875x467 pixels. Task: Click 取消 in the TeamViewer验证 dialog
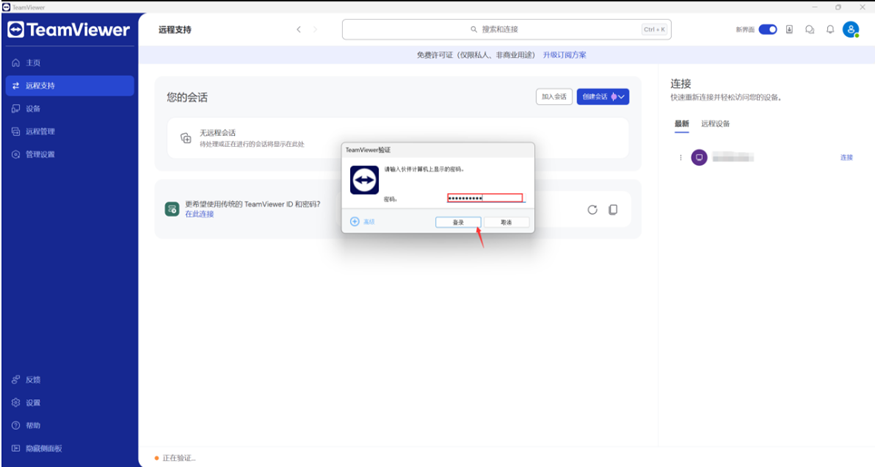coord(506,222)
